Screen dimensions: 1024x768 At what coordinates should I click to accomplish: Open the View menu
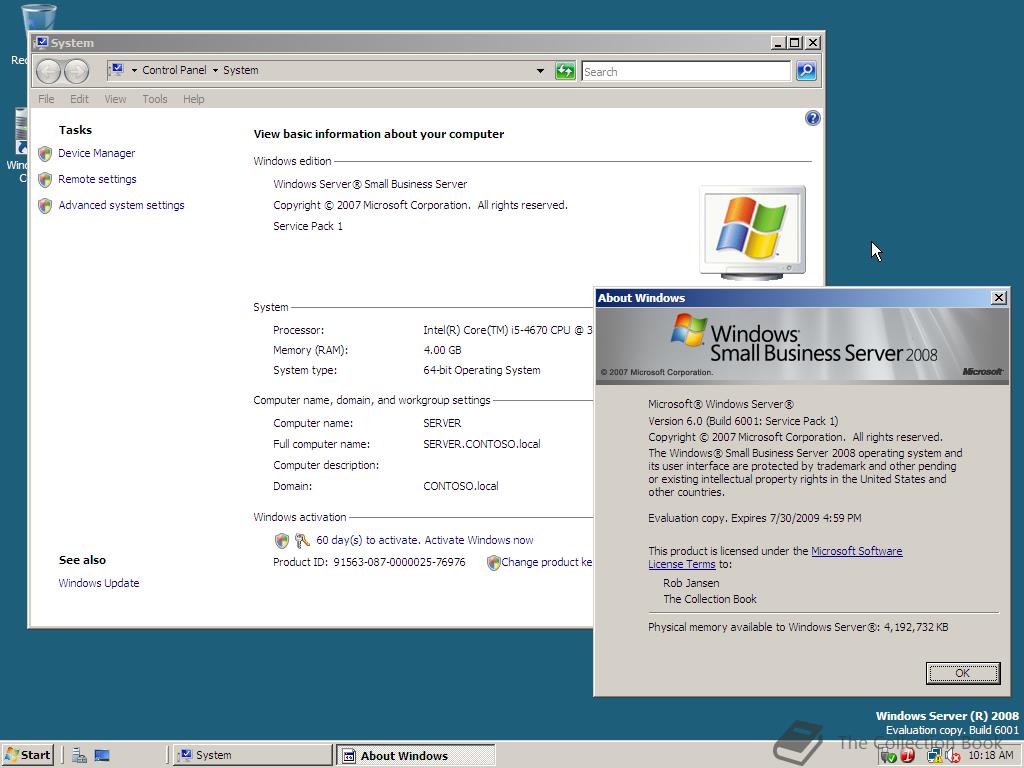[115, 99]
